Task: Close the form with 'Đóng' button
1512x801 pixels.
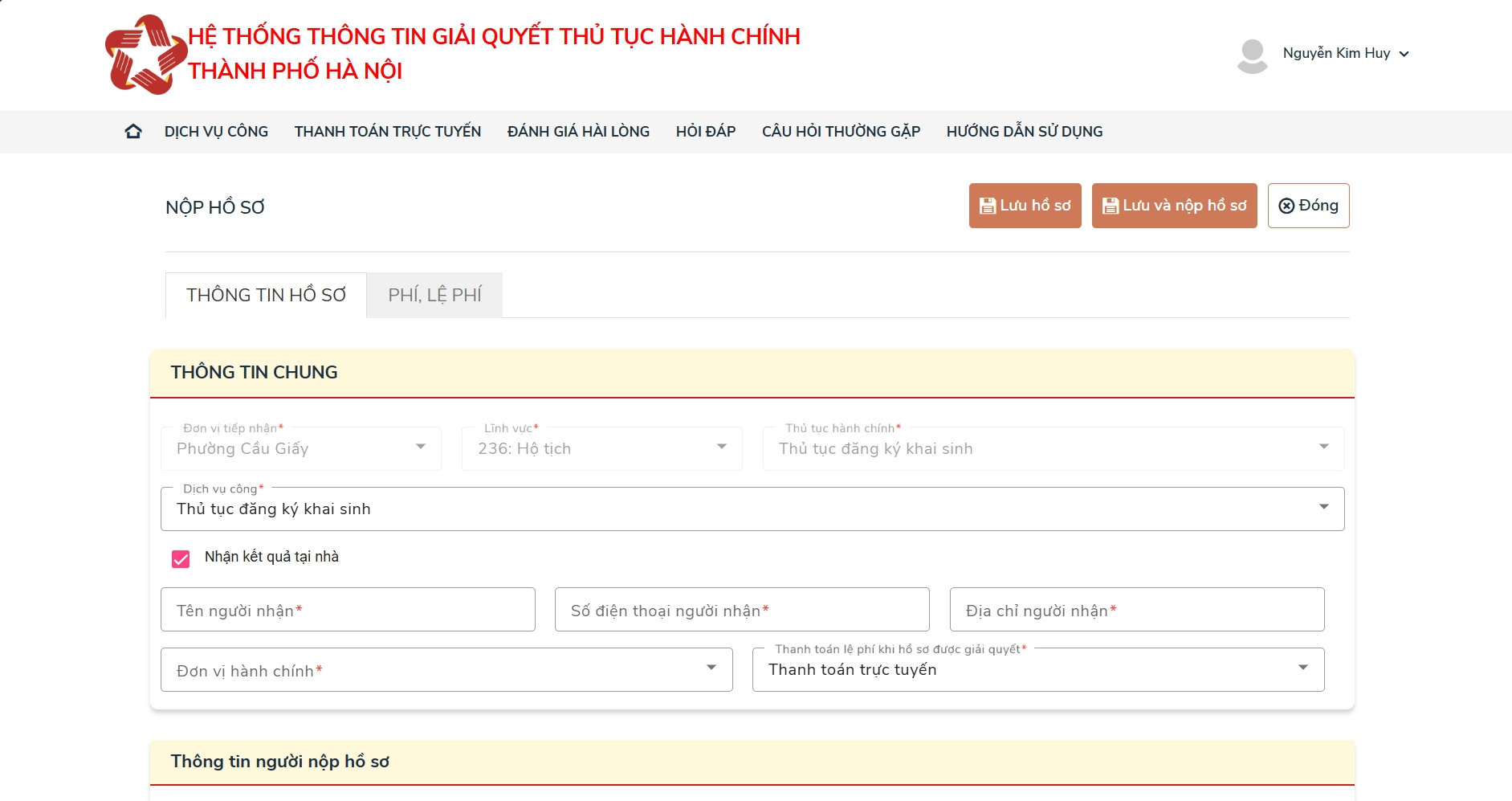Action: tap(1308, 206)
